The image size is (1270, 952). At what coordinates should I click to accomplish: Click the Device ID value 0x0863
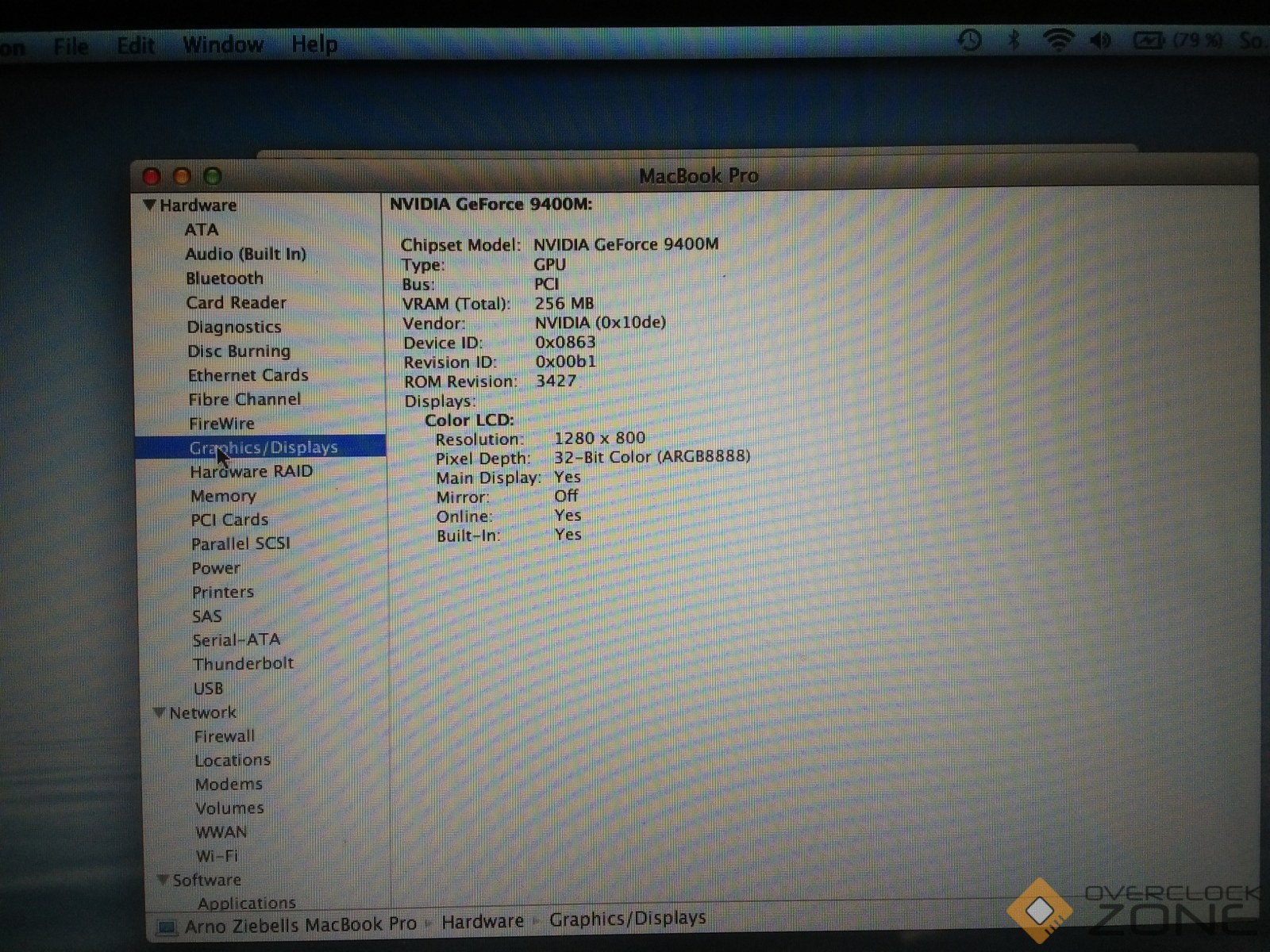[x=565, y=342]
